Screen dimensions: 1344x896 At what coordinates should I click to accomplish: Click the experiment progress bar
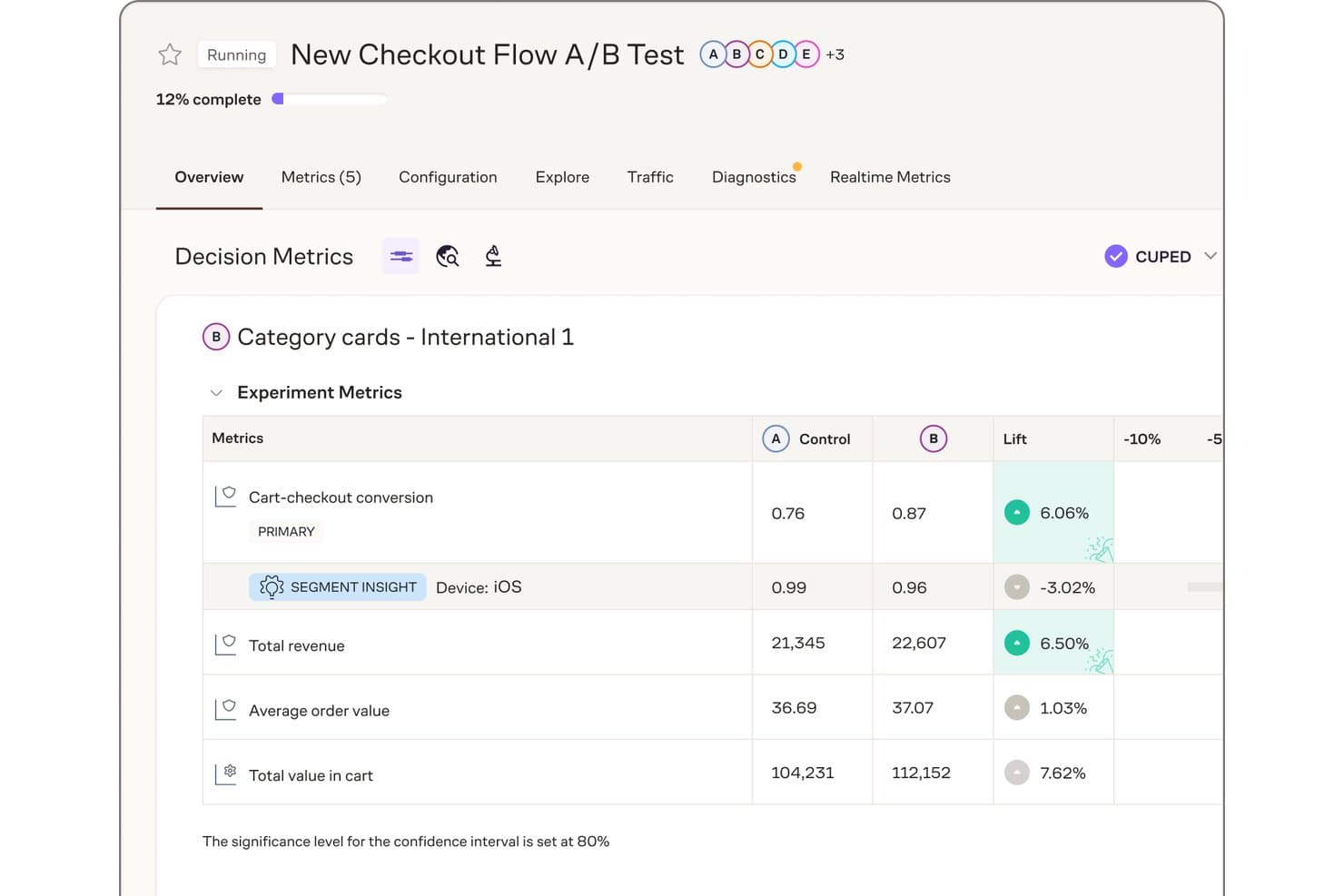click(x=330, y=99)
